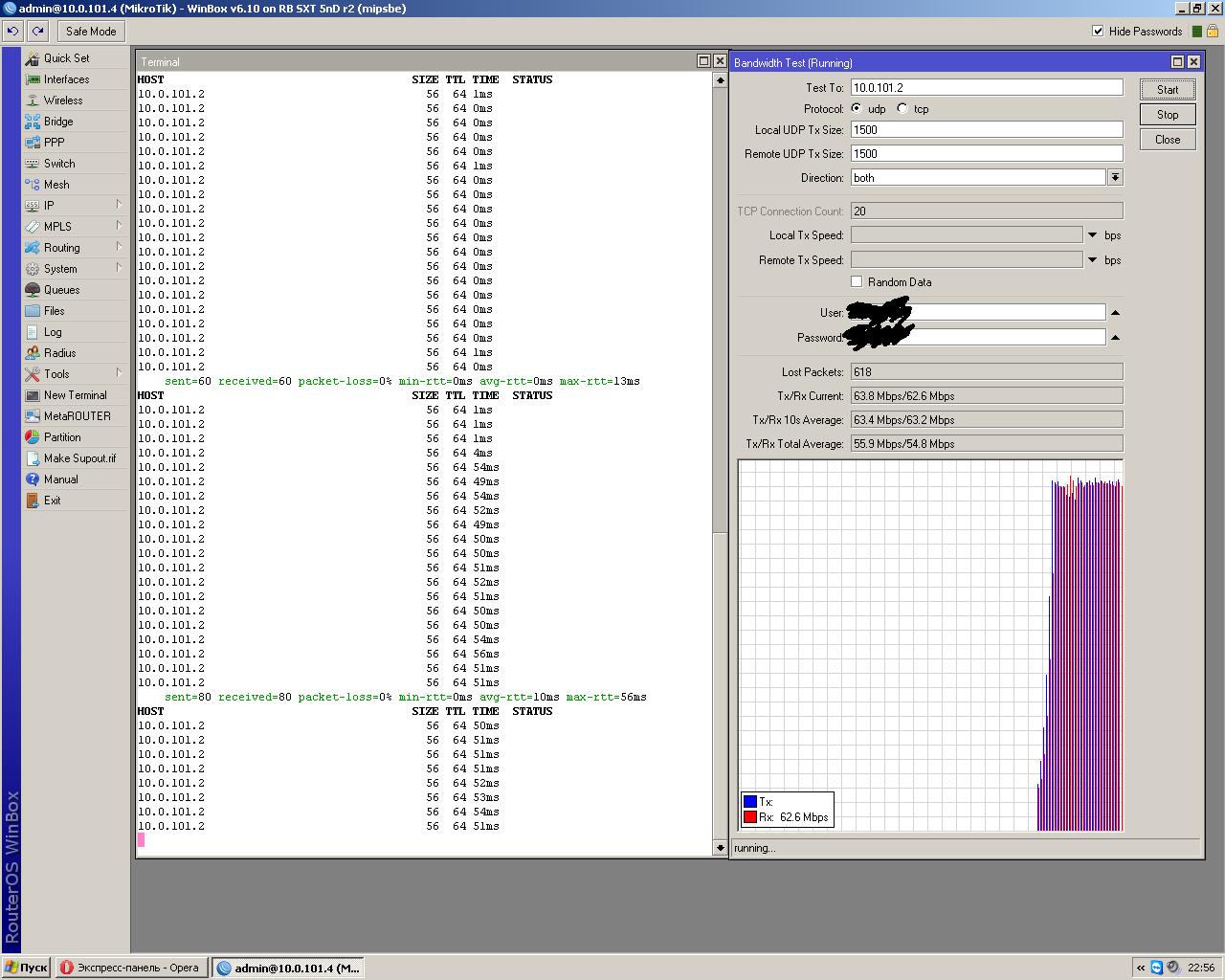Open the Interfaces menu item
Image resolution: width=1225 pixels, height=980 pixels.
[66, 79]
